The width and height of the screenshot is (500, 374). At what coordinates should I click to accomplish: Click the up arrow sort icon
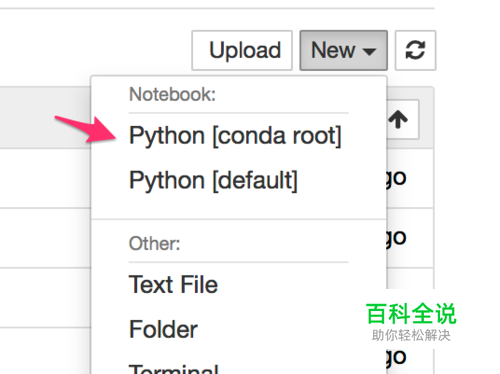point(398,119)
